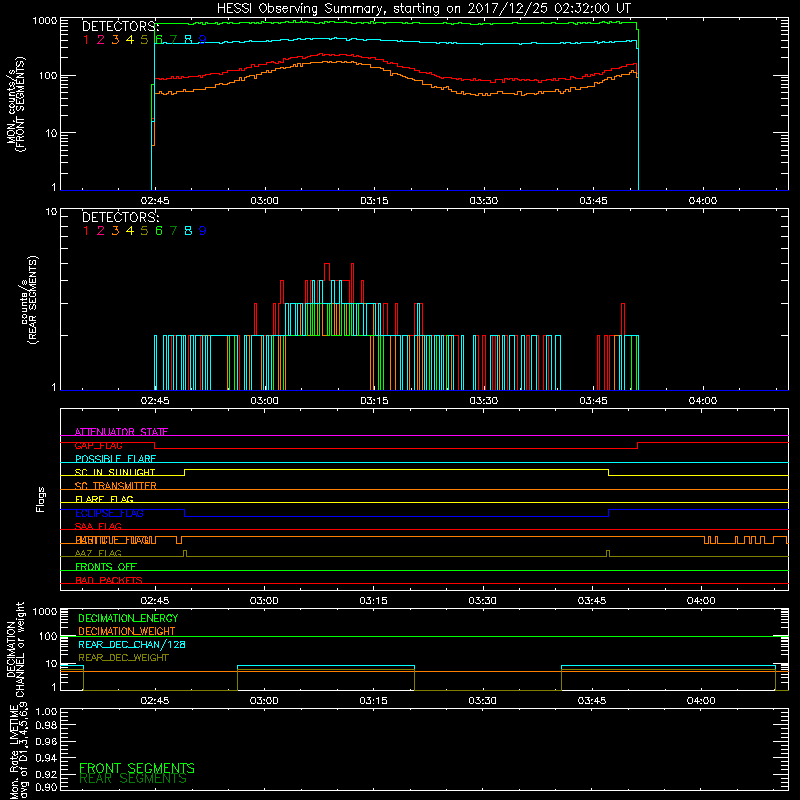The height and width of the screenshot is (800, 800).
Task: Click the MON. counts/s front segments axis title
Action: coord(15,104)
